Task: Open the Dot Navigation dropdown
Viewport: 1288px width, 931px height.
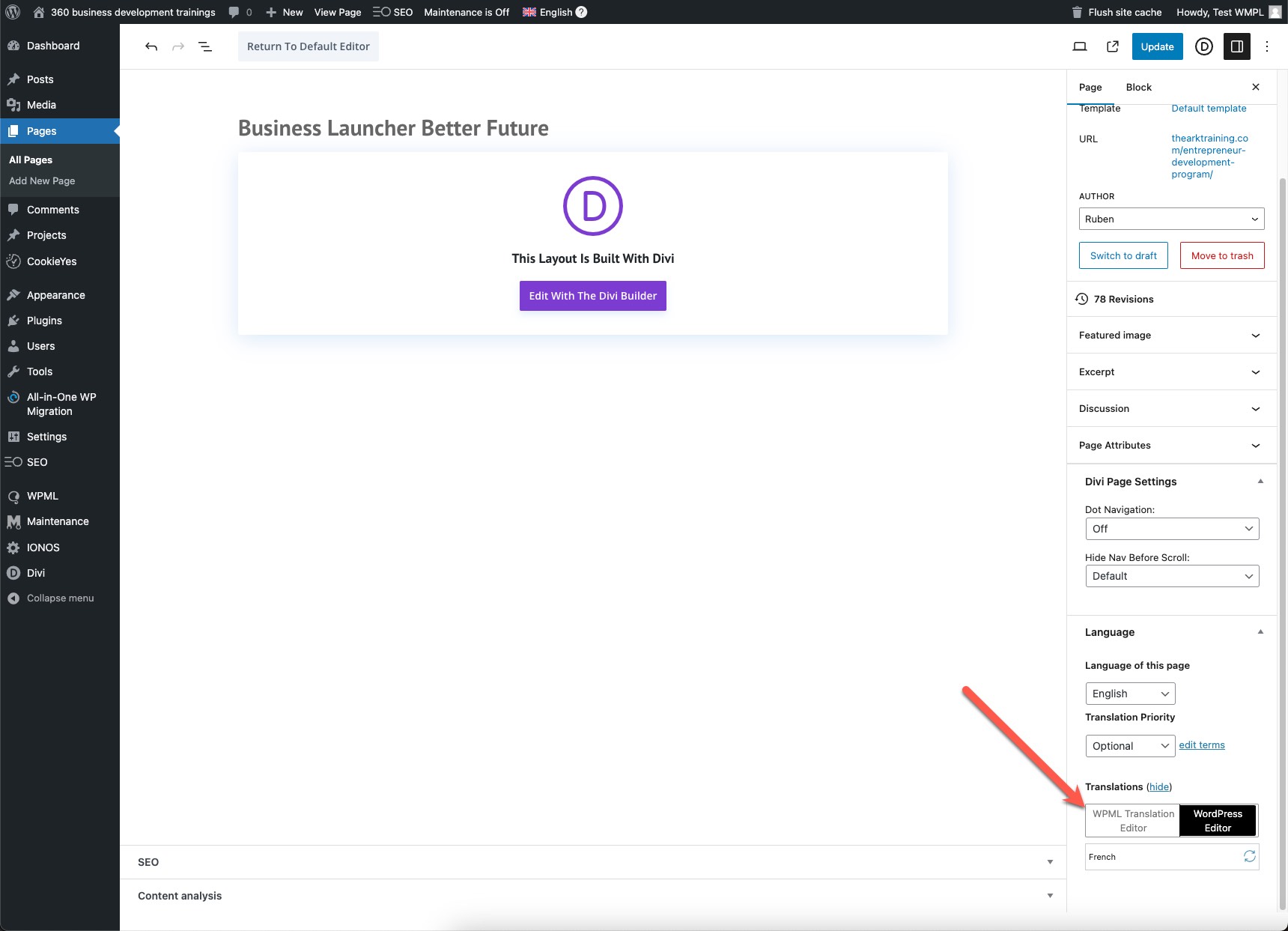Action: (x=1172, y=529)
